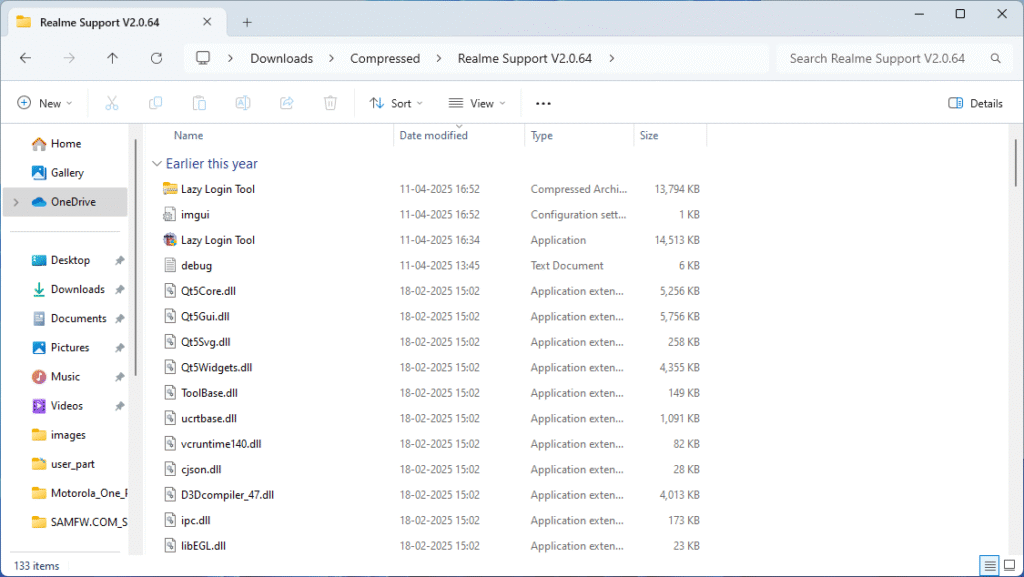Open the See more three-dots menu
Screen dimensions: 1024x577
pyautogui.click(x=543, y=103)
